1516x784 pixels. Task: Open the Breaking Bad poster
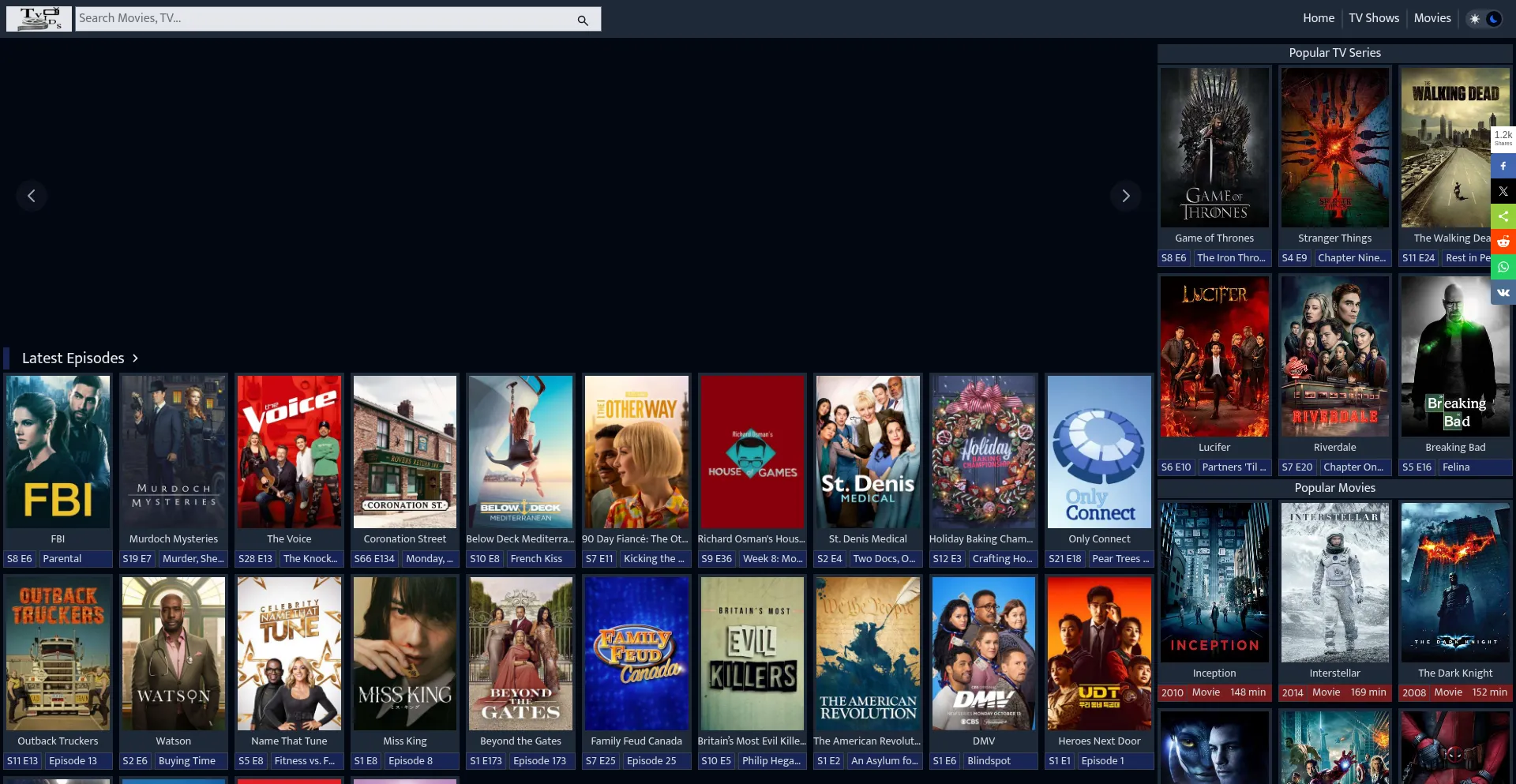coord(1456,357)
